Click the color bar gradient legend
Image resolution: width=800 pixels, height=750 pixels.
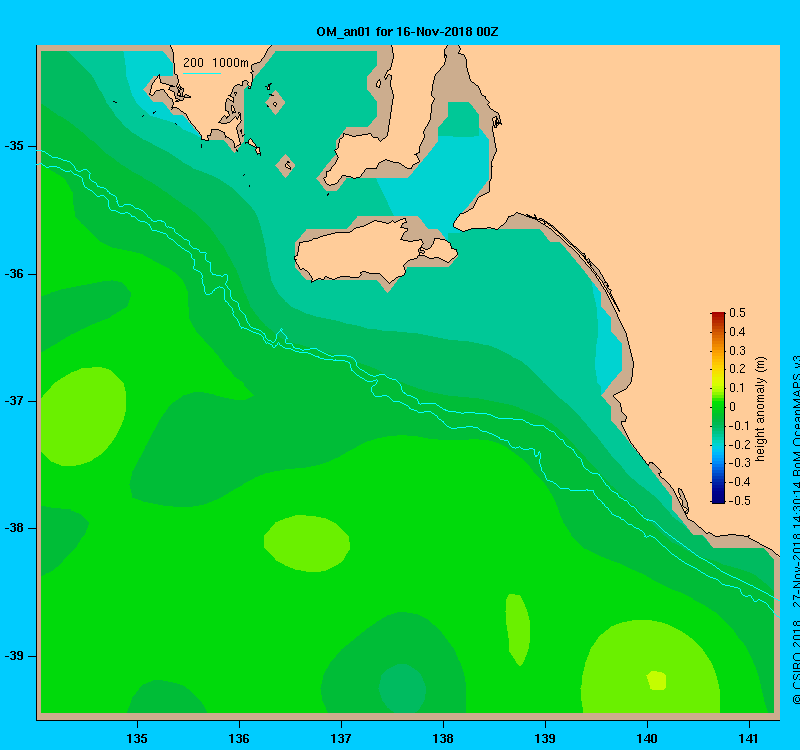pos(718,407)
